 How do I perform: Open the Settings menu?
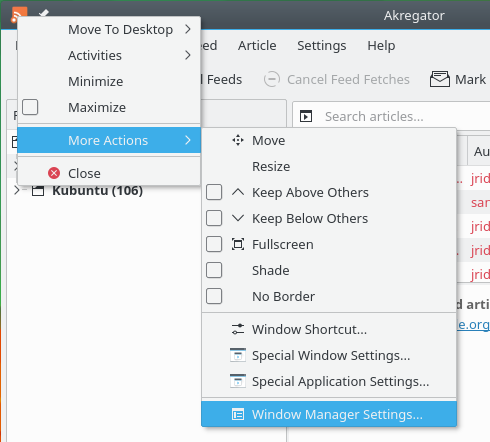[322, 46]
